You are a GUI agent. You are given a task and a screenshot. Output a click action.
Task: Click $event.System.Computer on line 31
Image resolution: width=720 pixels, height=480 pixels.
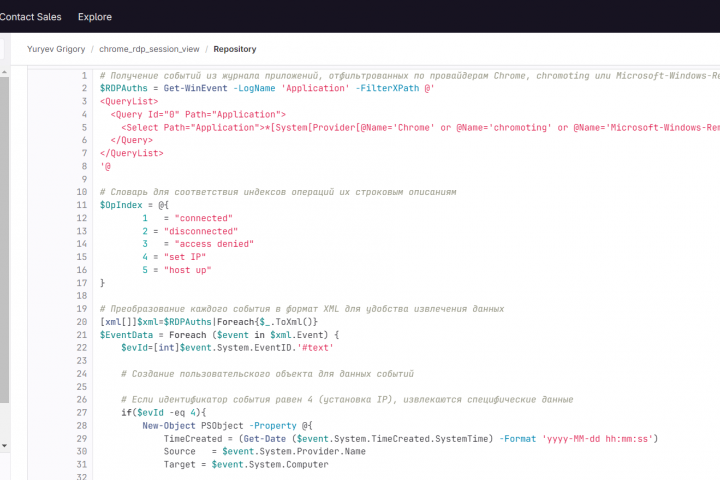click(x=270, y=464)
